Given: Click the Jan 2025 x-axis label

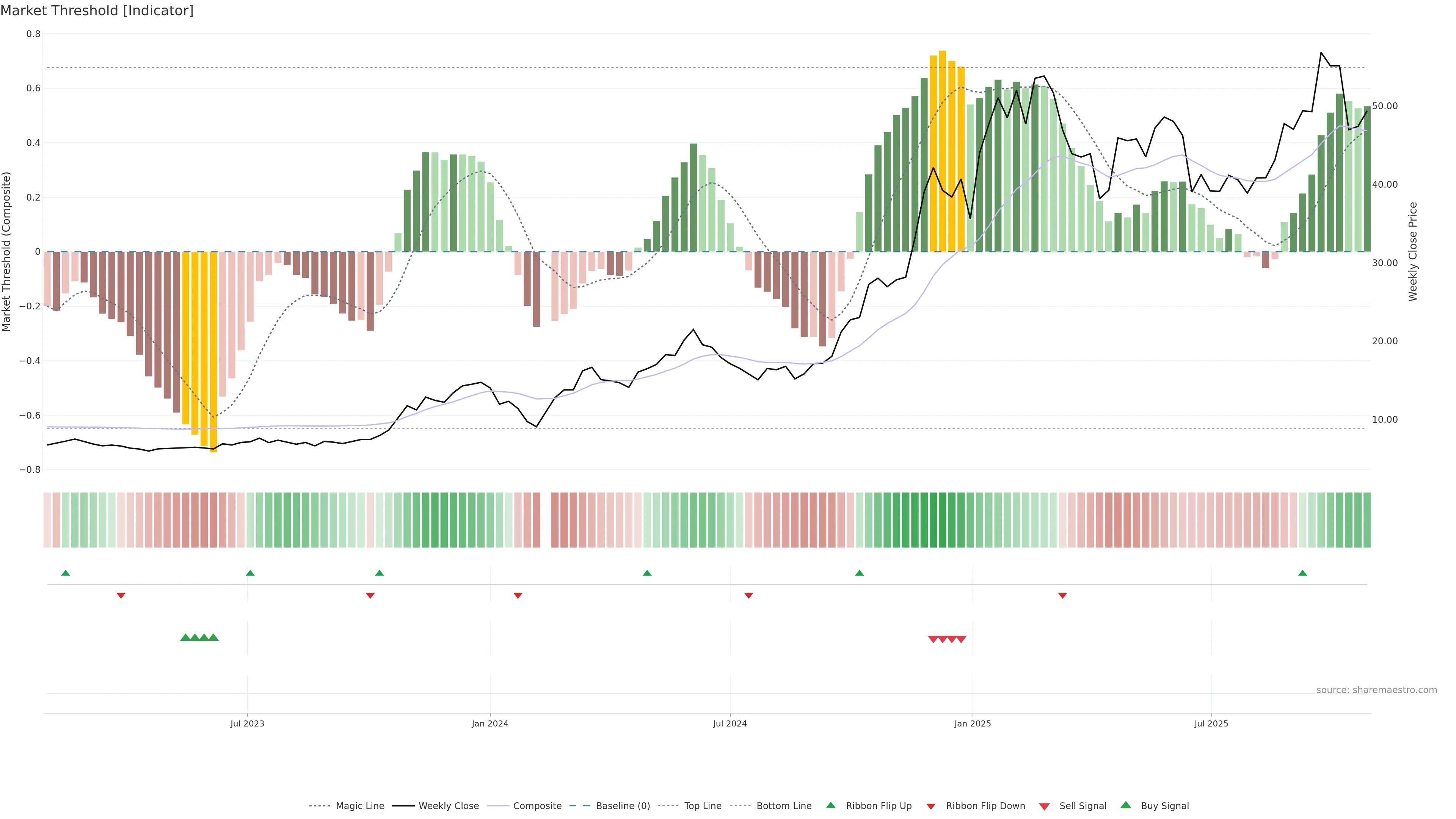Looking at the screenshot, I should pos(972,723).
